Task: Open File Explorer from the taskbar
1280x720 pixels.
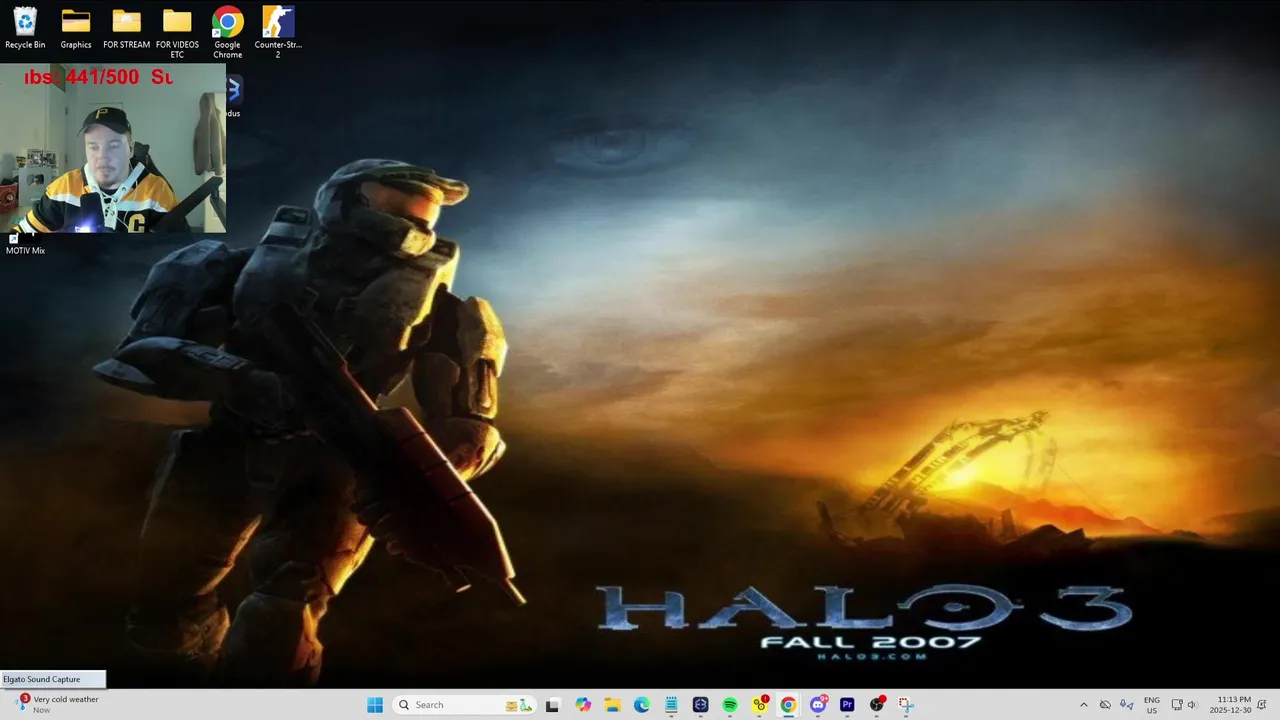Action: coord(612,705)
